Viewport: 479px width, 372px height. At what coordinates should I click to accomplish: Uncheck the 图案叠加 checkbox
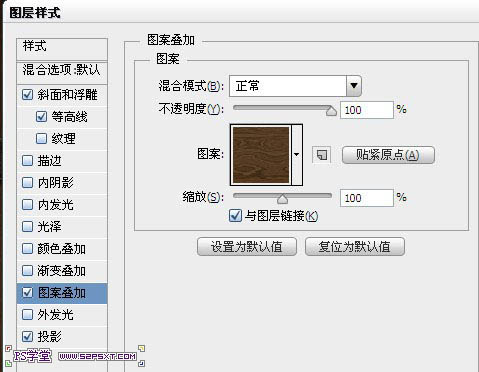pyautogui.click(x=27, y=293)
